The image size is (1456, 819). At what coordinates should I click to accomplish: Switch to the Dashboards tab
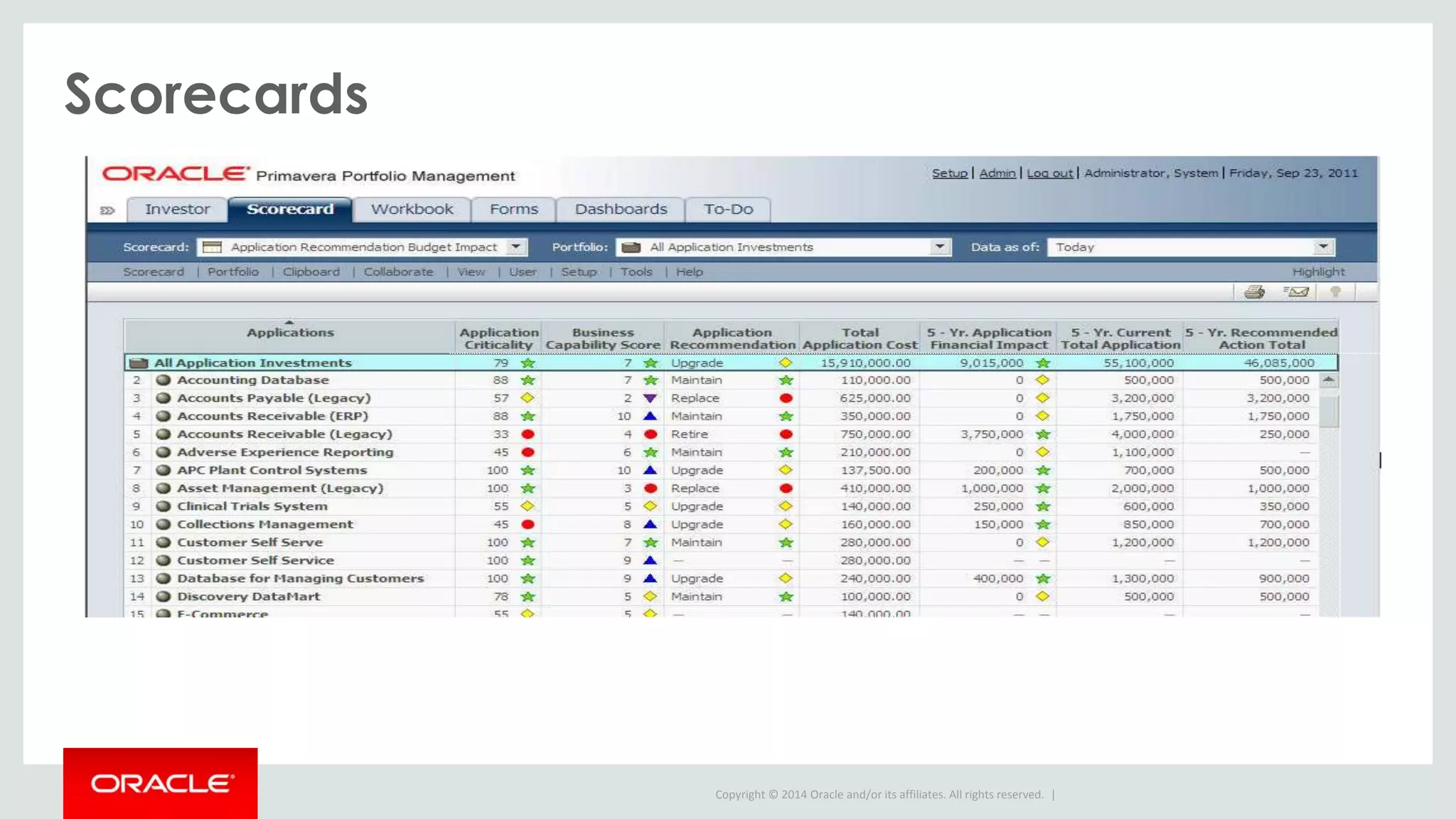pyautogui.click(x=621, y=209)
